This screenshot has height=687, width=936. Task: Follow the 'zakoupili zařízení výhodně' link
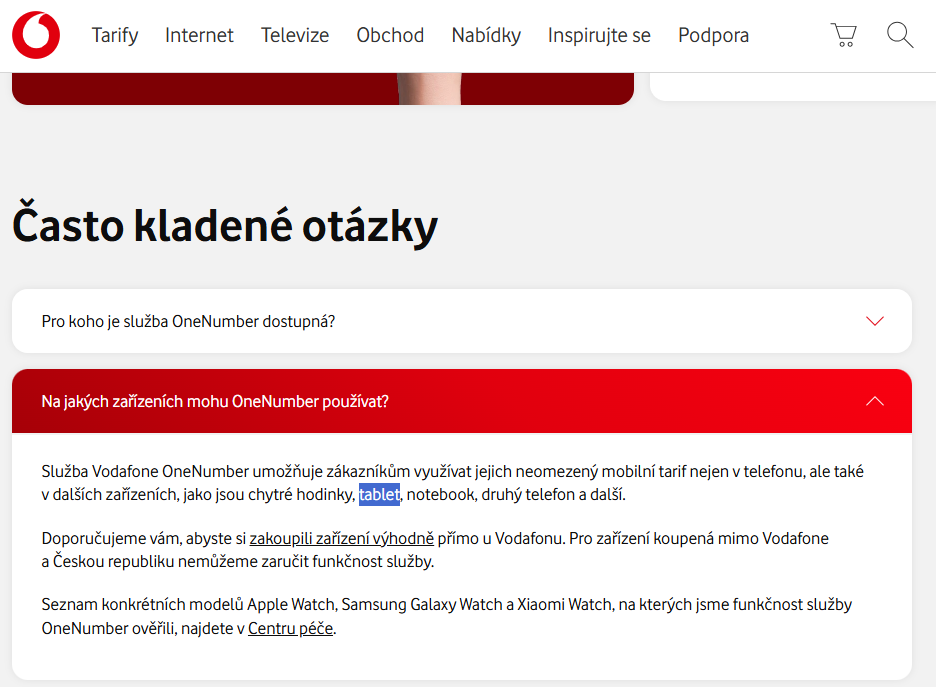[x=341, y=539]
